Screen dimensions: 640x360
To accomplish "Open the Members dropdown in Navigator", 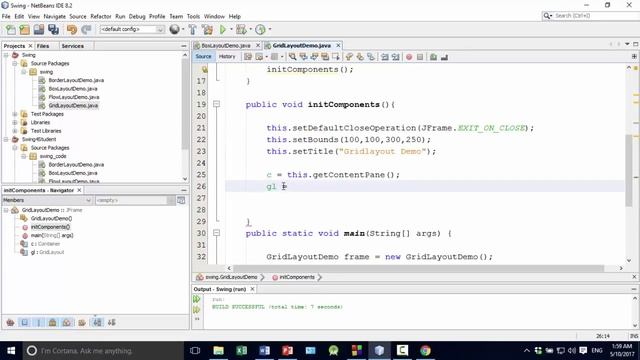I will (x=47, y=200).
